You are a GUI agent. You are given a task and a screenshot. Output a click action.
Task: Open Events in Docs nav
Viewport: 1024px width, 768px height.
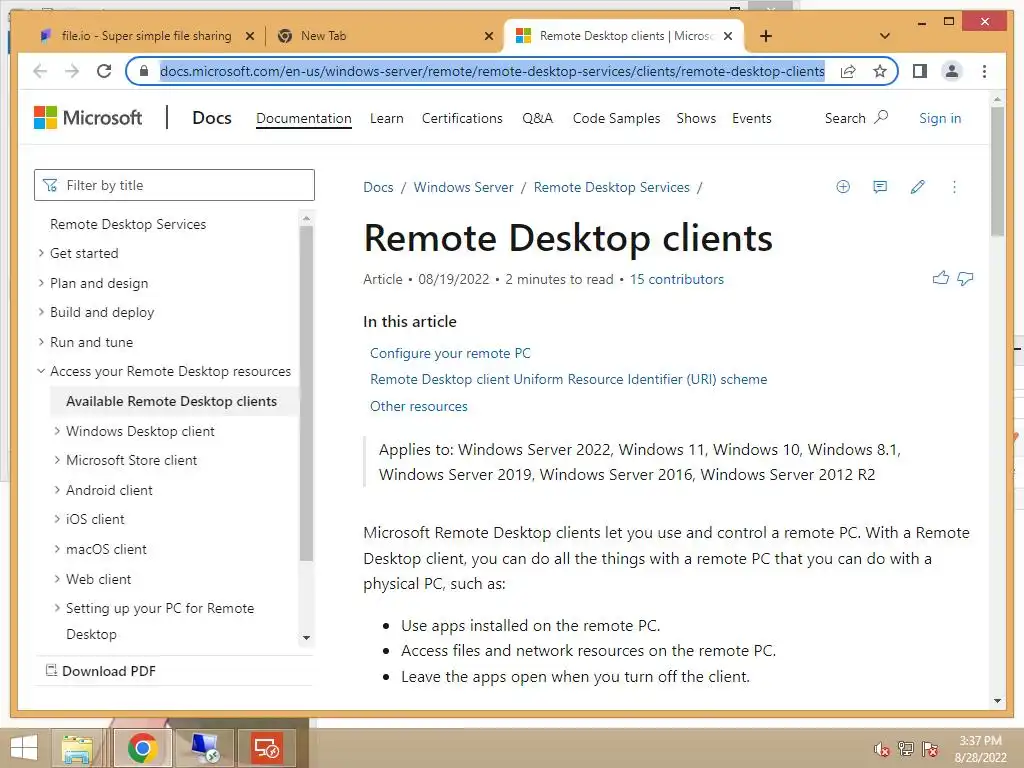point(752,118)
